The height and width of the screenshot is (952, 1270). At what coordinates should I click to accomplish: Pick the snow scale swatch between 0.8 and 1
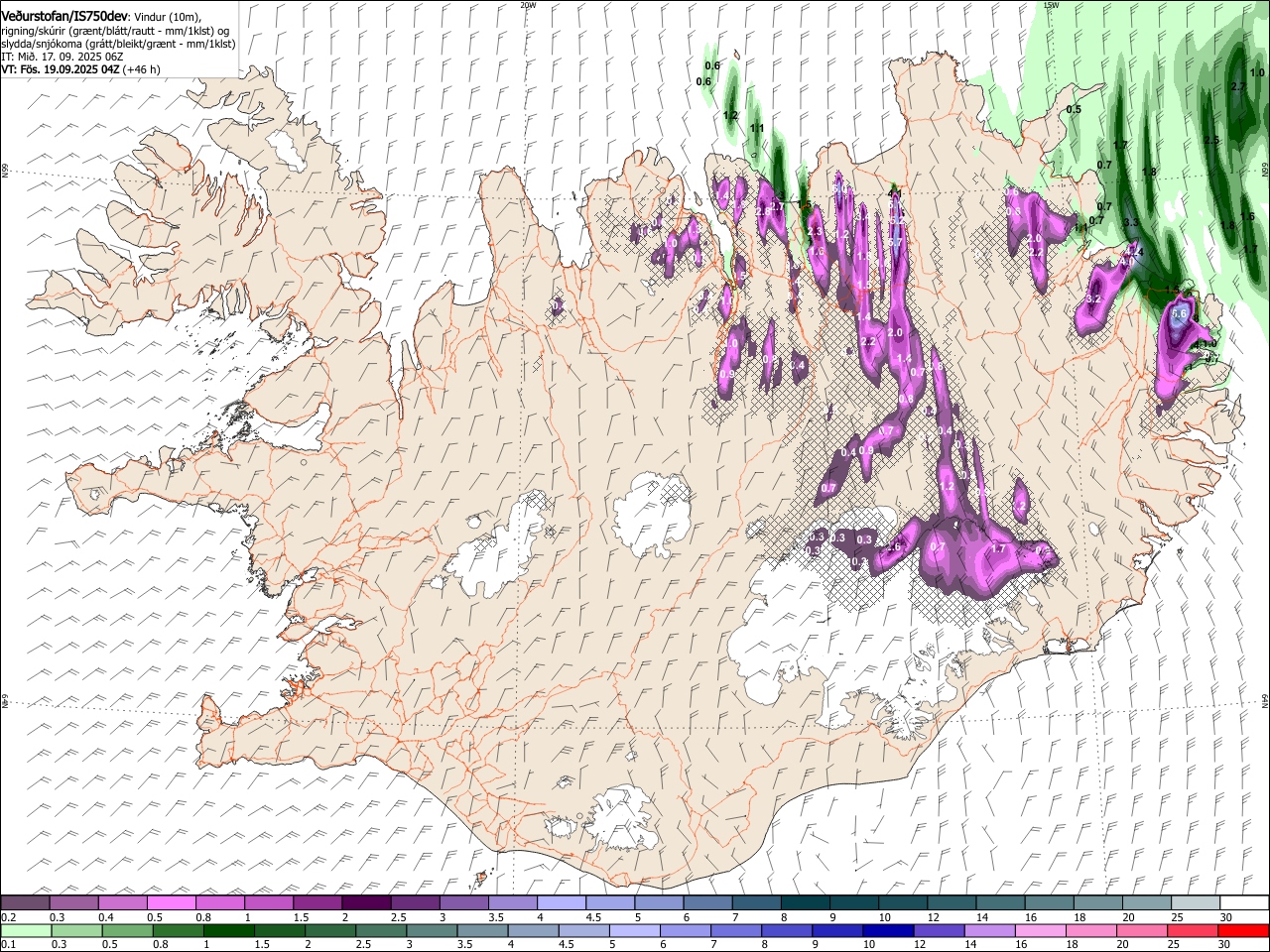coord(220,902)
